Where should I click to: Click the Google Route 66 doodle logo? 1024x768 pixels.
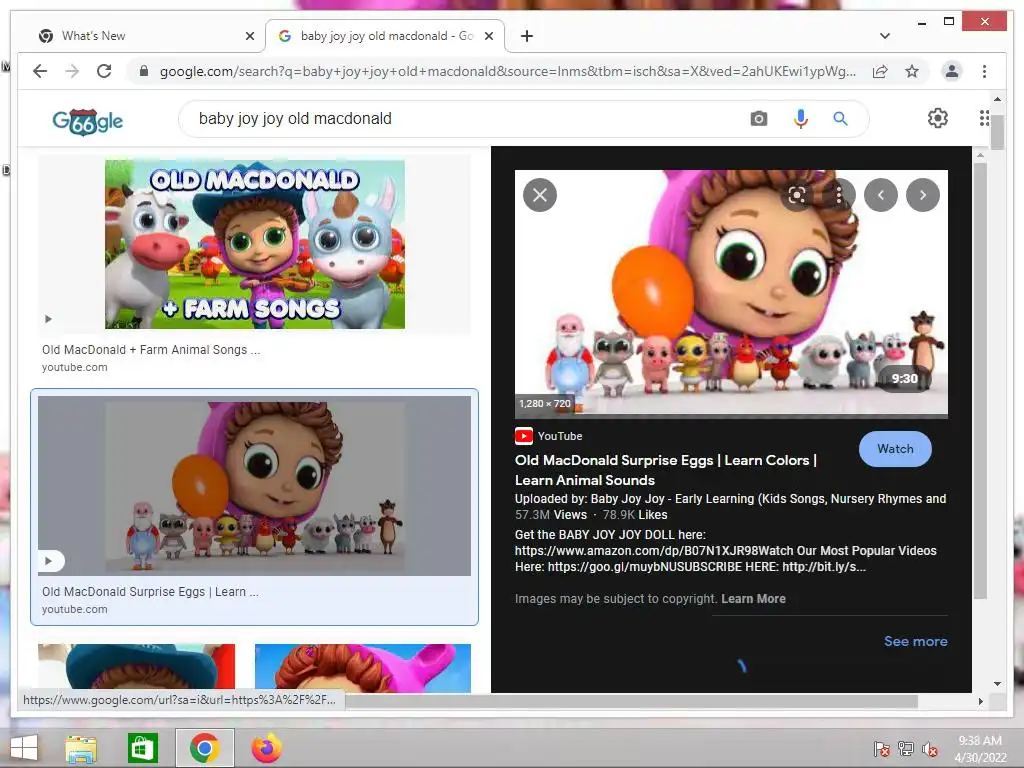pos(88,120)
